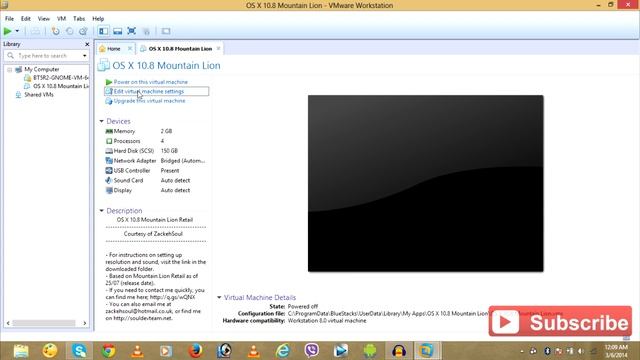The width and height of the screenshot is (640, 360).
Task: Select the USB Controller device row
Action: (x=155, y=171)
